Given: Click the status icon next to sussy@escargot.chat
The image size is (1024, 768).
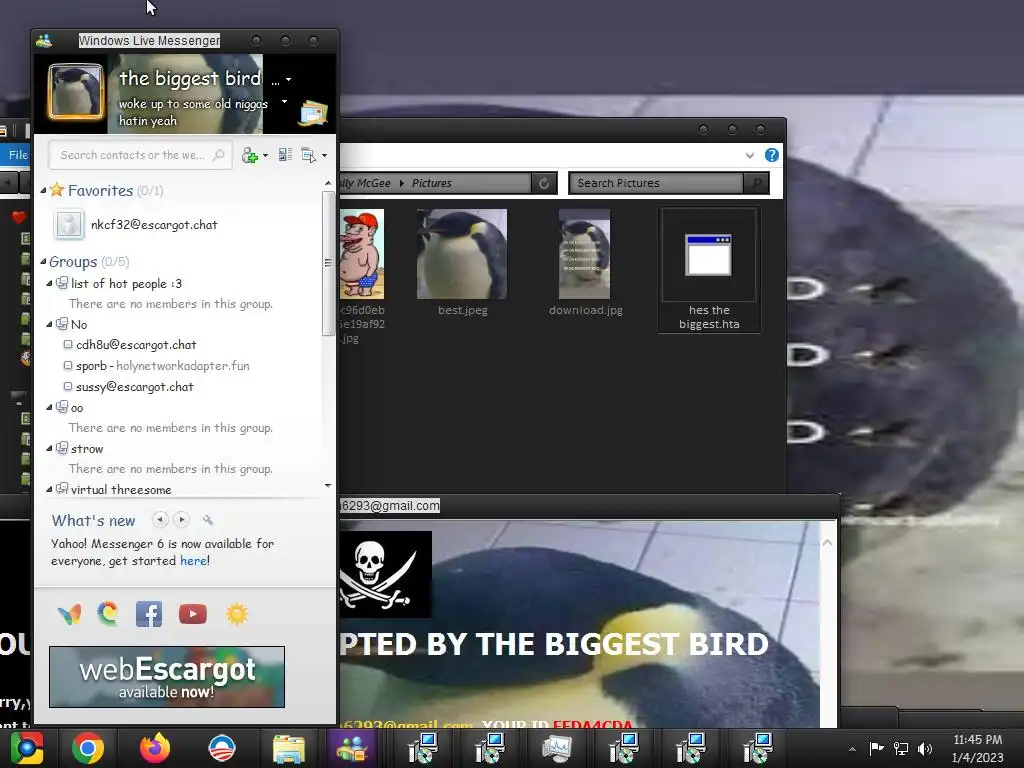Looking at the screenshot, I should (68, 386).
